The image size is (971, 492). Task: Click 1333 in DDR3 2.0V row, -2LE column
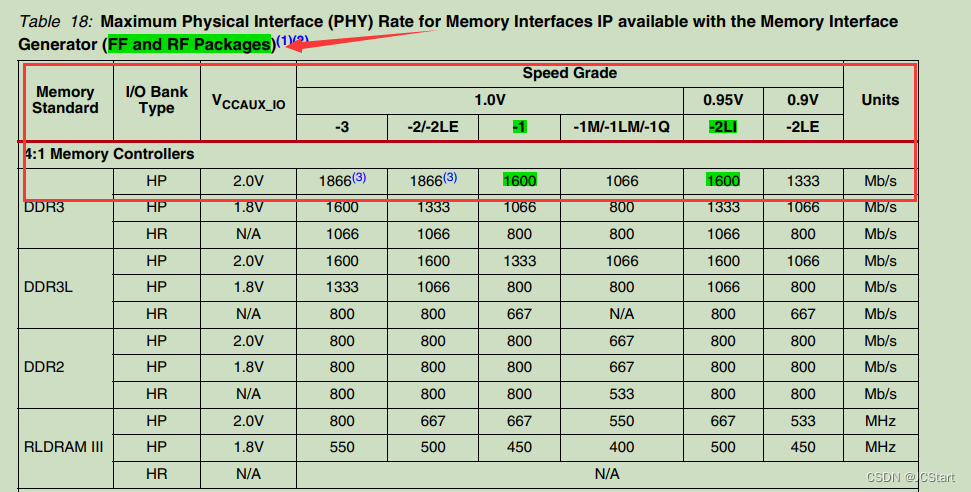[x=803, y=180]
